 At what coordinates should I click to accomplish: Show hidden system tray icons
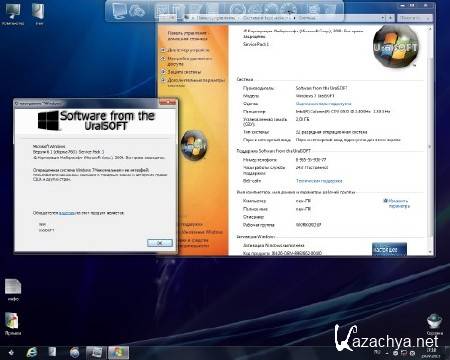386,352
